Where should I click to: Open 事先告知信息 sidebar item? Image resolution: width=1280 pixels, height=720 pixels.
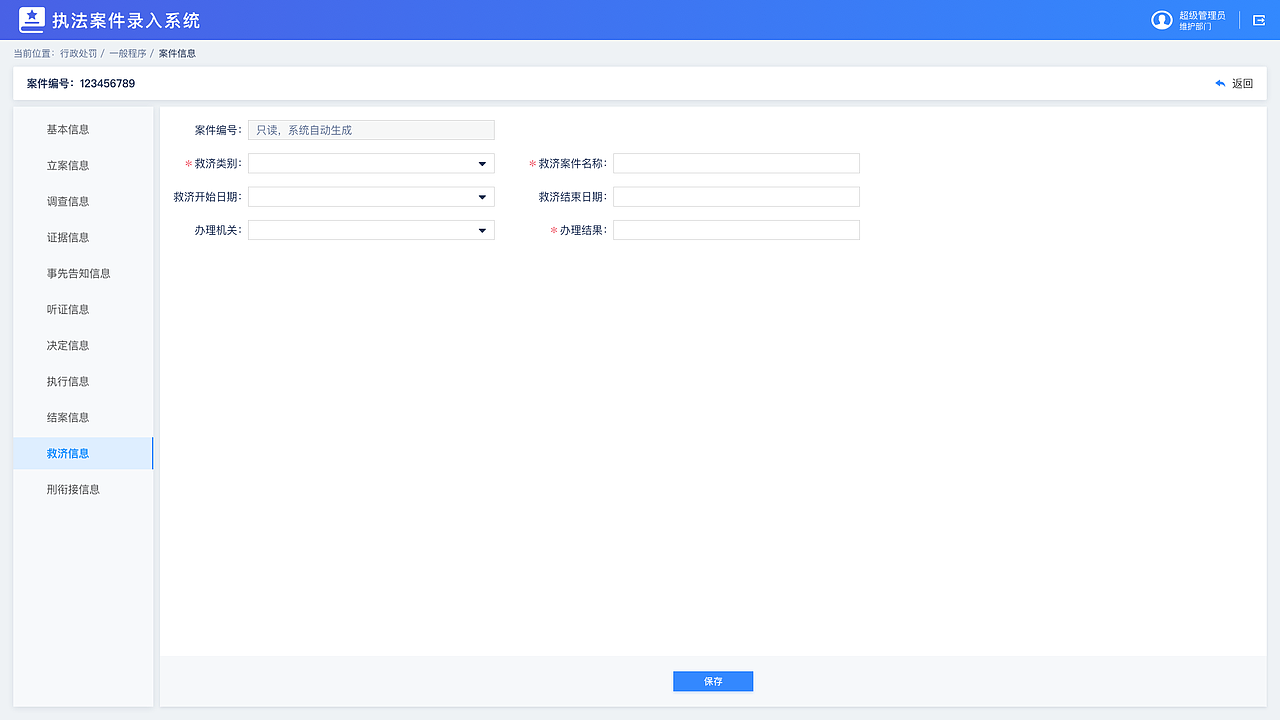(83, 273)
